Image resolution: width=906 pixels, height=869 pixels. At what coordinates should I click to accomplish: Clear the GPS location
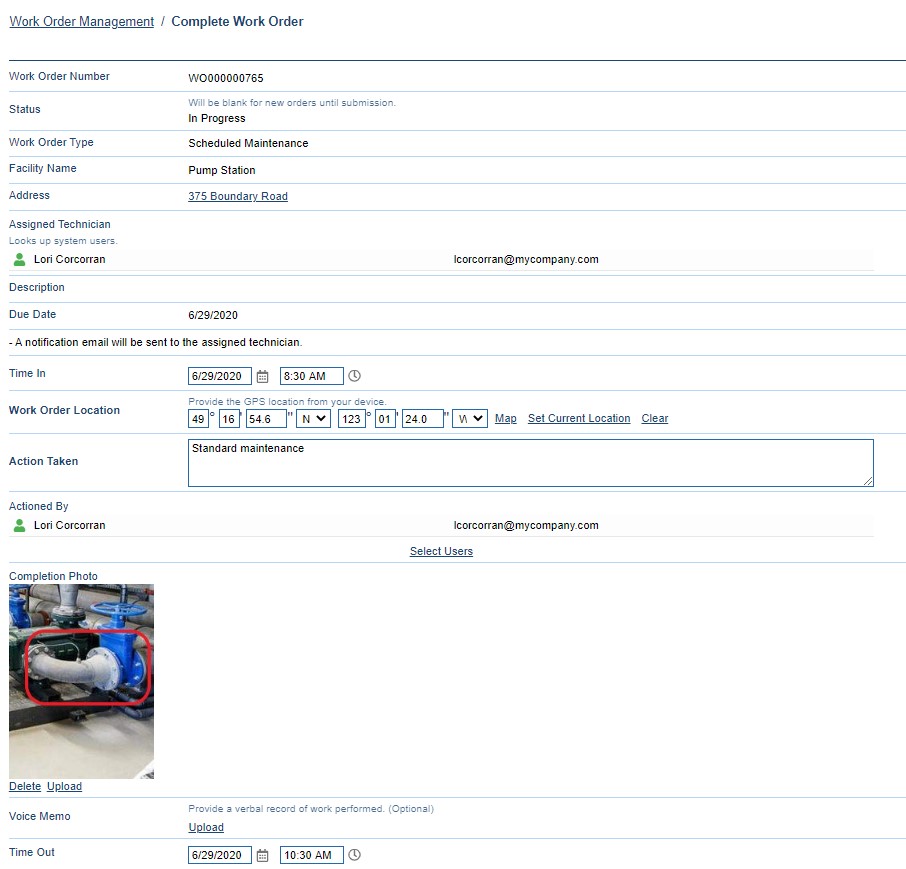(x=654, y=418)
